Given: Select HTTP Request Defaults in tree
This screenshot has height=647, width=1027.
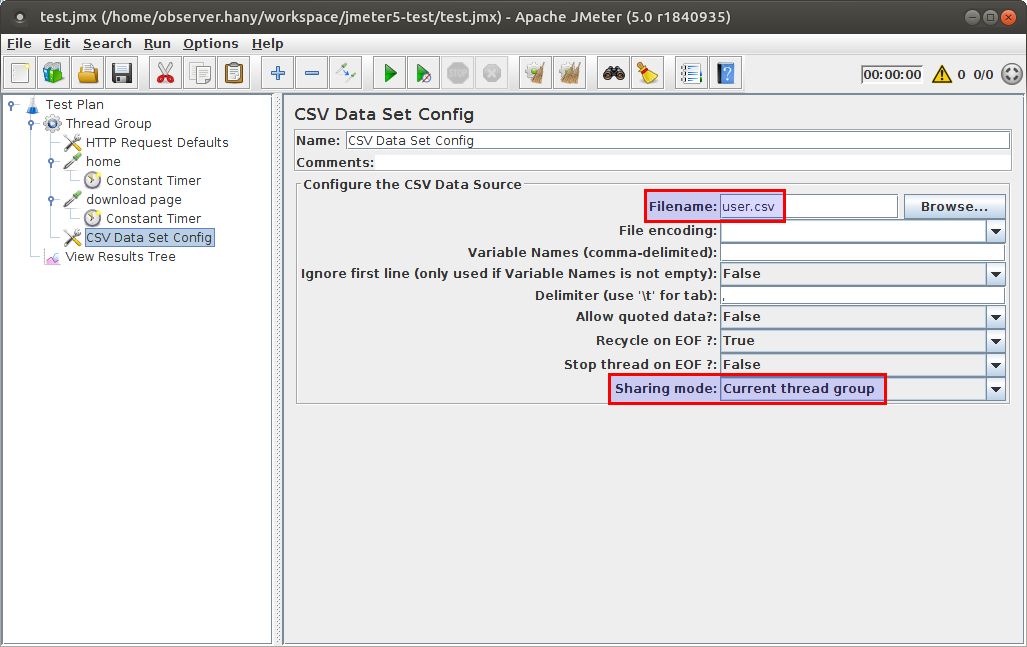Looking at the screenshot, I should (x=157, y=143).
